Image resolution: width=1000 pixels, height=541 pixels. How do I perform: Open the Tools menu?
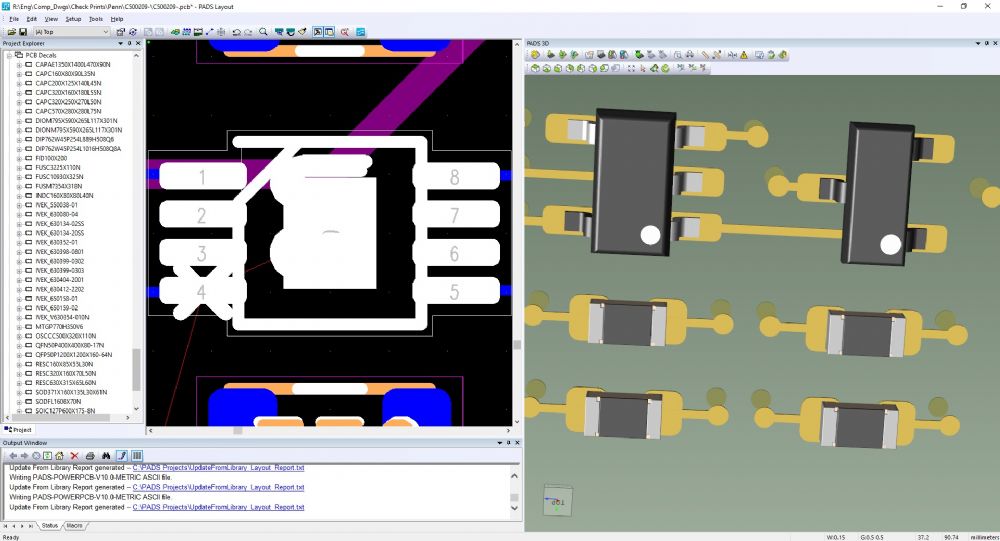coord(96,19)
